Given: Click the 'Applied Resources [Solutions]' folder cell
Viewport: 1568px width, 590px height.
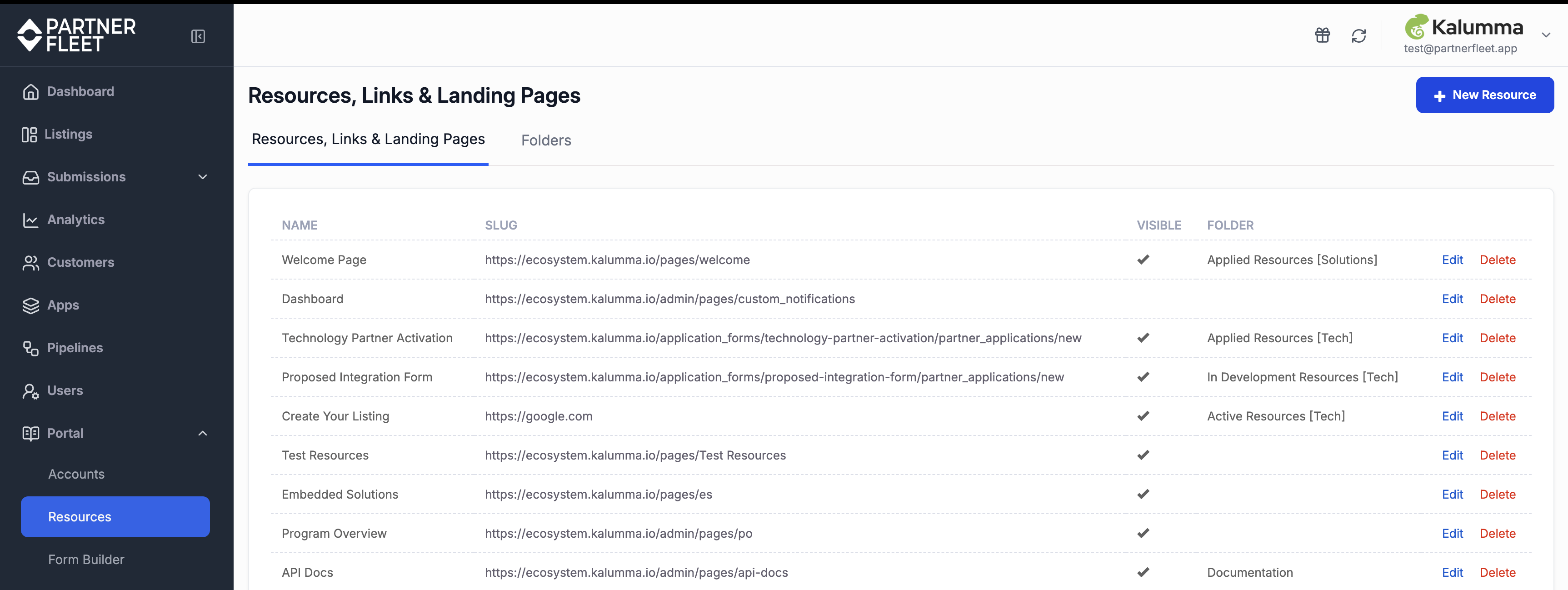Looking at the screenshot, I should tap(1292, 260).
